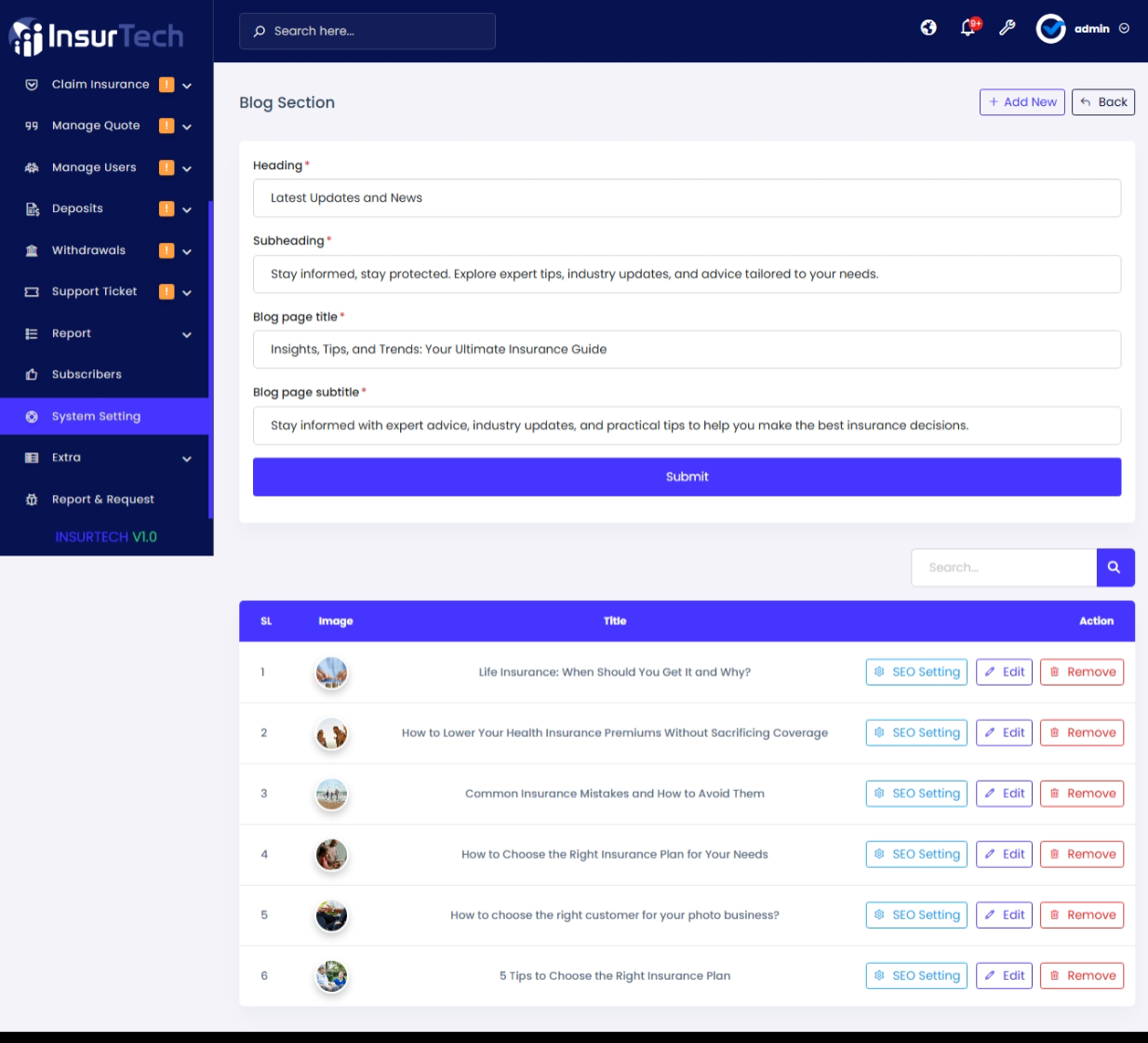The width and height of the screenshot is (1148, 1043).
Task: Click the Blog page title field
Action: (x=687, y=350)
